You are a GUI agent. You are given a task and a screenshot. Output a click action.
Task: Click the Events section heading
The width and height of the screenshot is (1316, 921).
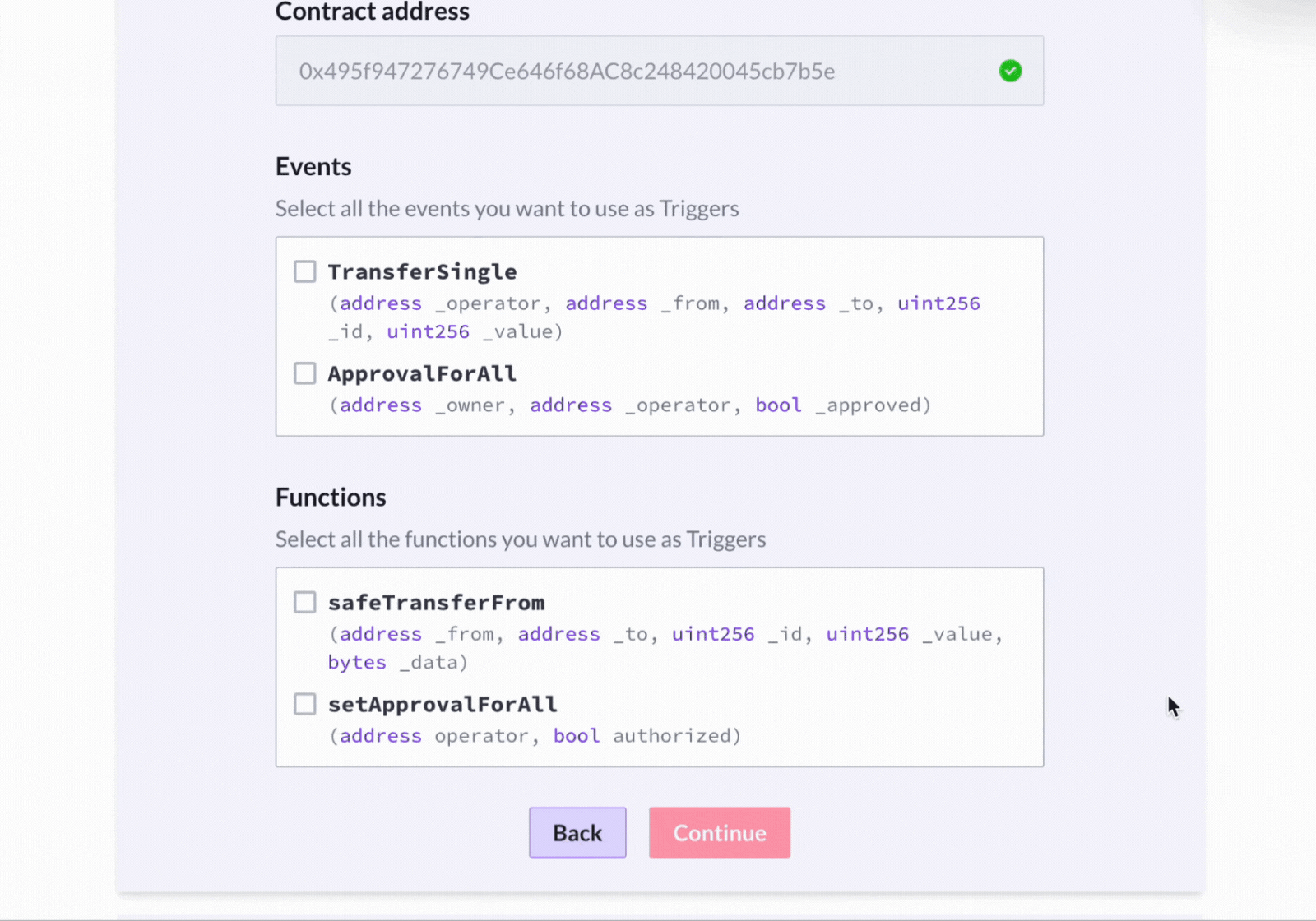[313, 166]
